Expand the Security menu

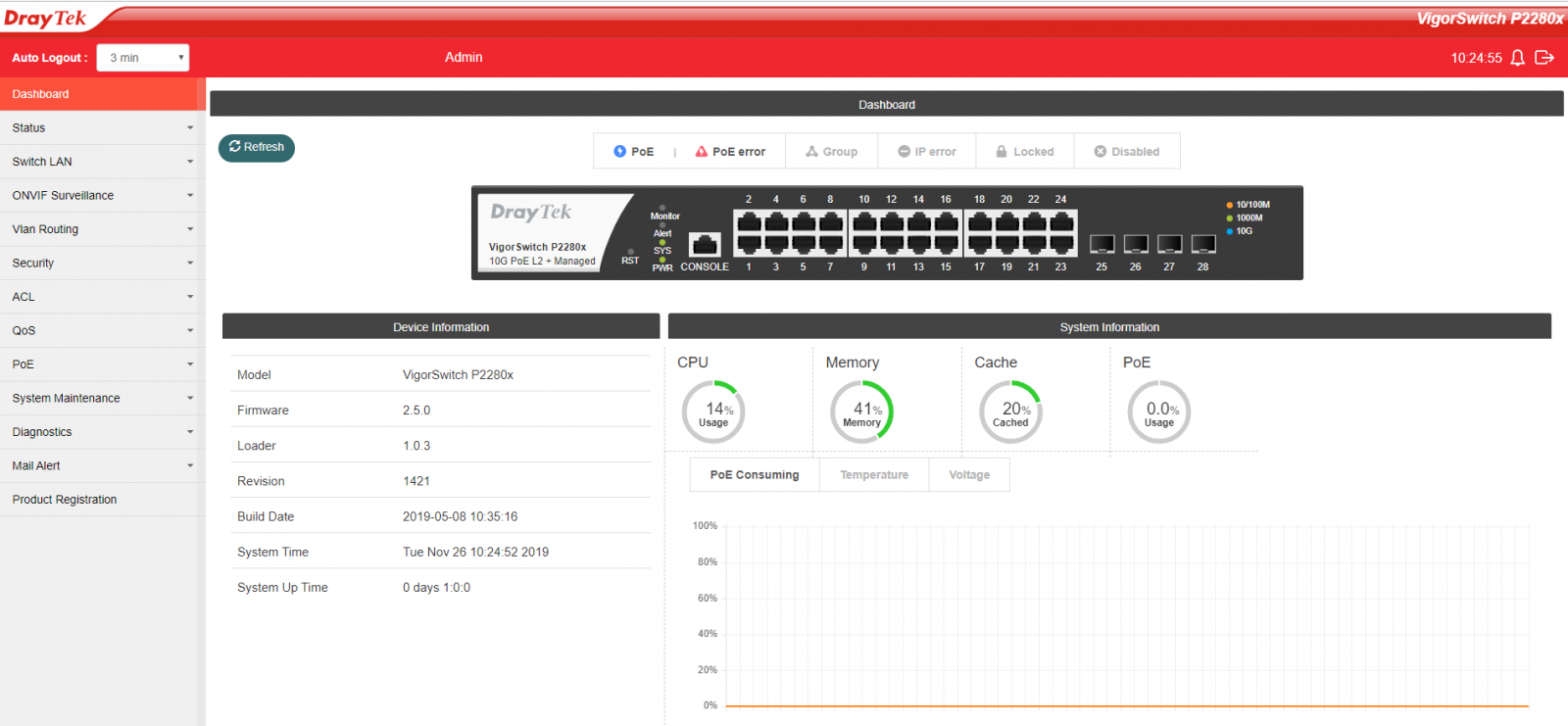pyautogui.click(x=102, y=264)
